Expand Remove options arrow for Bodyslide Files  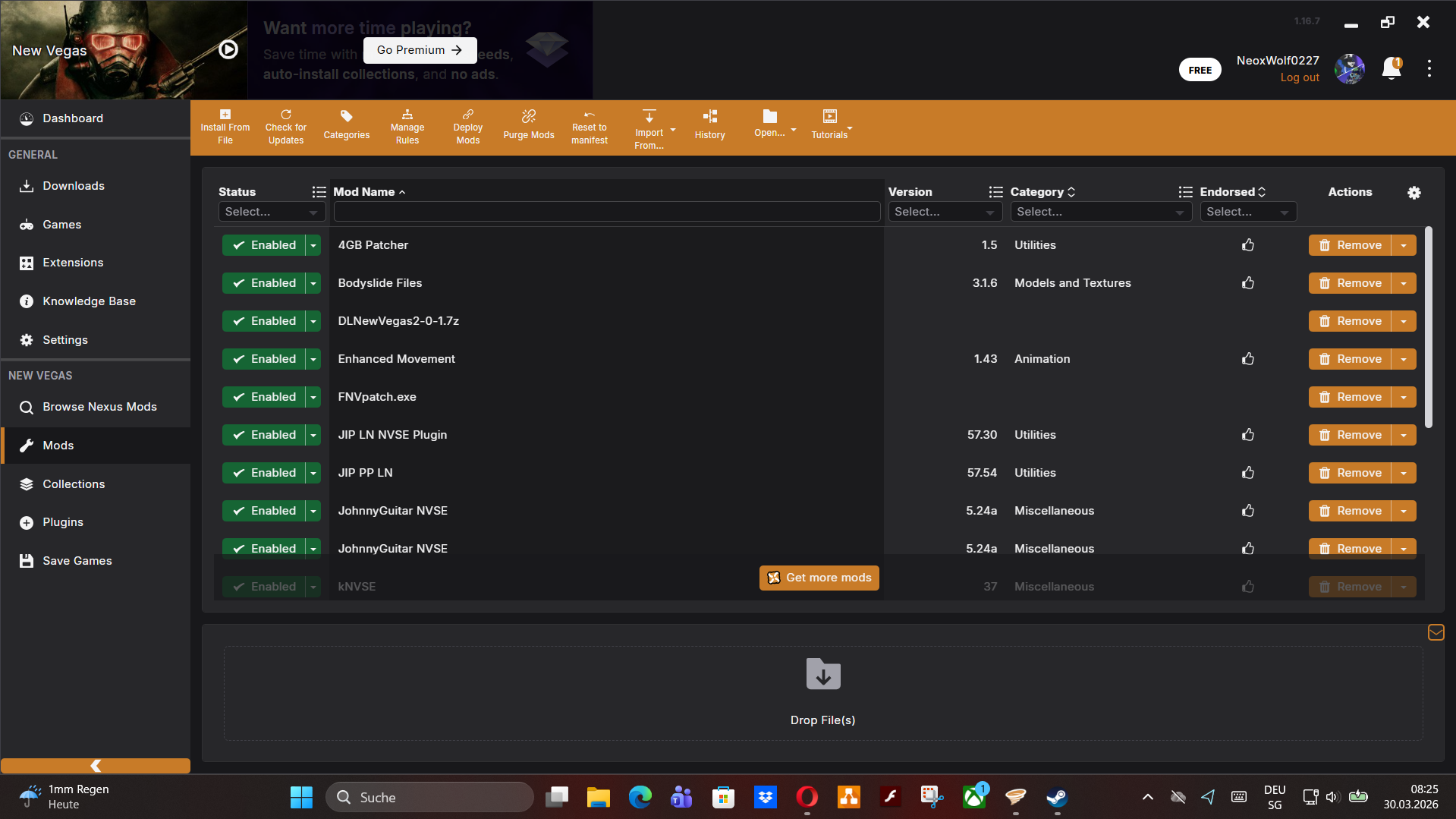(1404, 283)
